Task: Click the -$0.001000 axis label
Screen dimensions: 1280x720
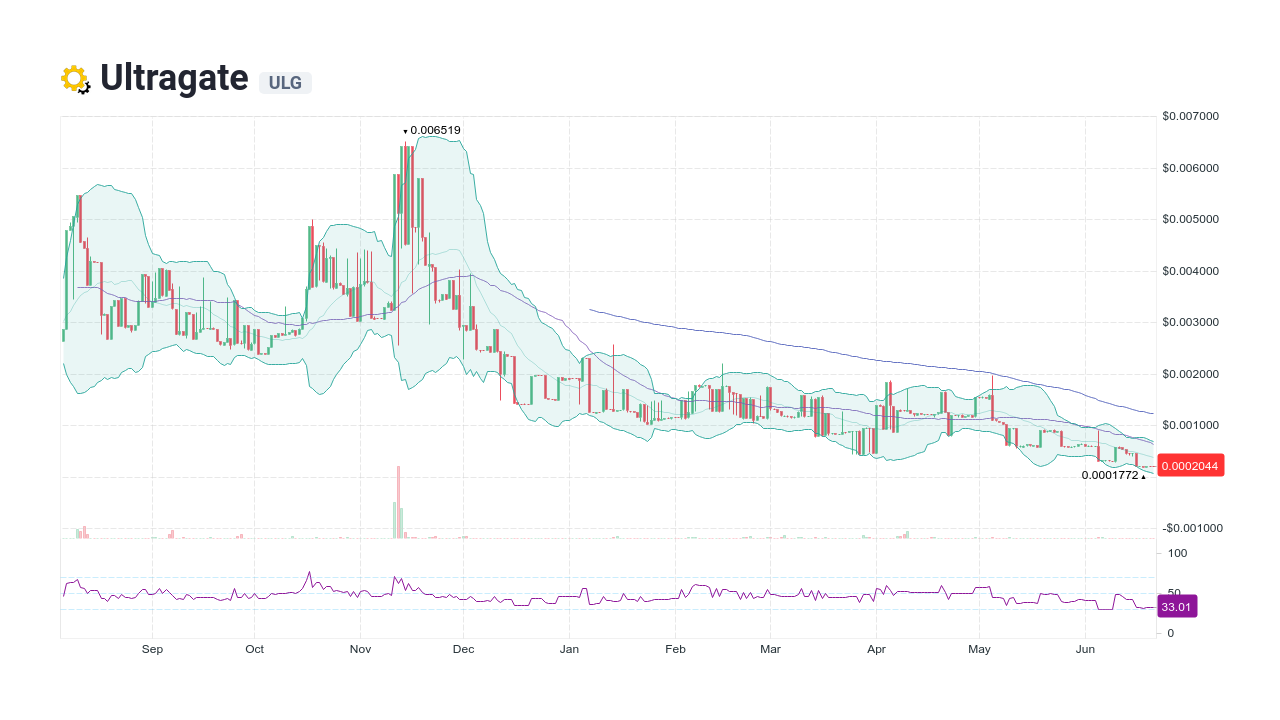Action: pyautogui.click(x=1191, y=528)
